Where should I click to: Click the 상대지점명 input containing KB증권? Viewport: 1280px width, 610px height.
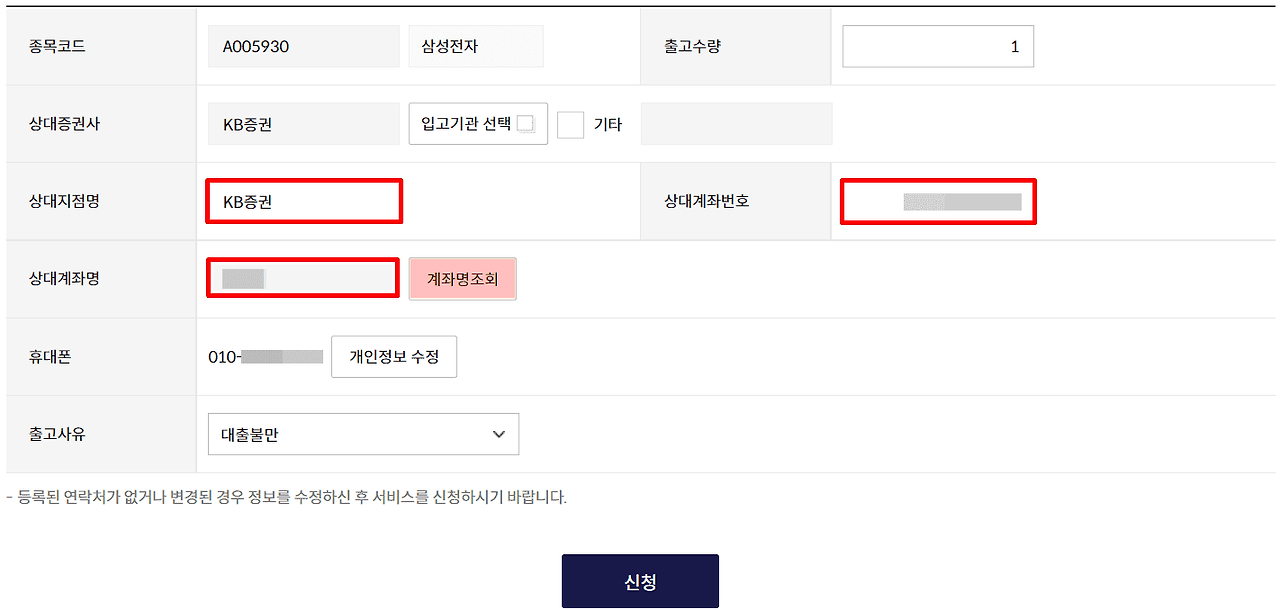click(x=304, y=201)
